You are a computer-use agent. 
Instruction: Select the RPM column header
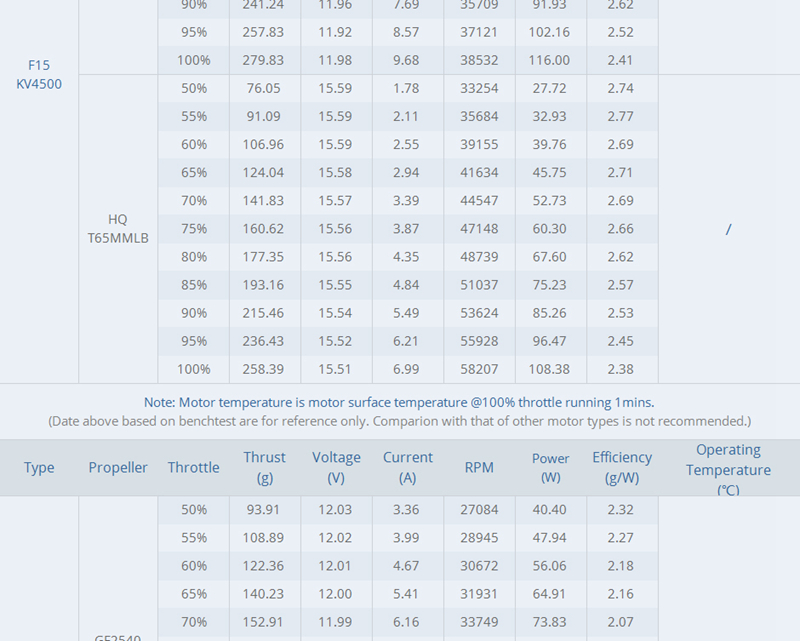[x=479, y=468]
